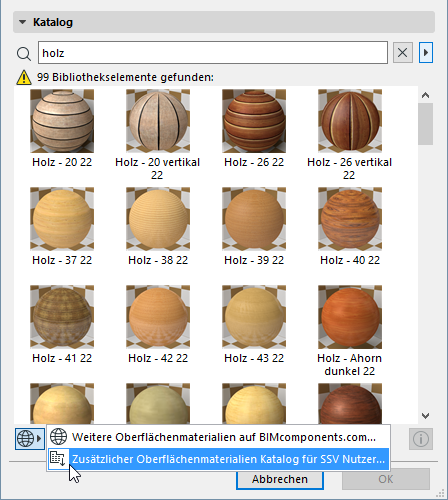Choose 'Weitere Oberflächenmaterialien auf BIMcomponents.com...'

pos(218,437)
